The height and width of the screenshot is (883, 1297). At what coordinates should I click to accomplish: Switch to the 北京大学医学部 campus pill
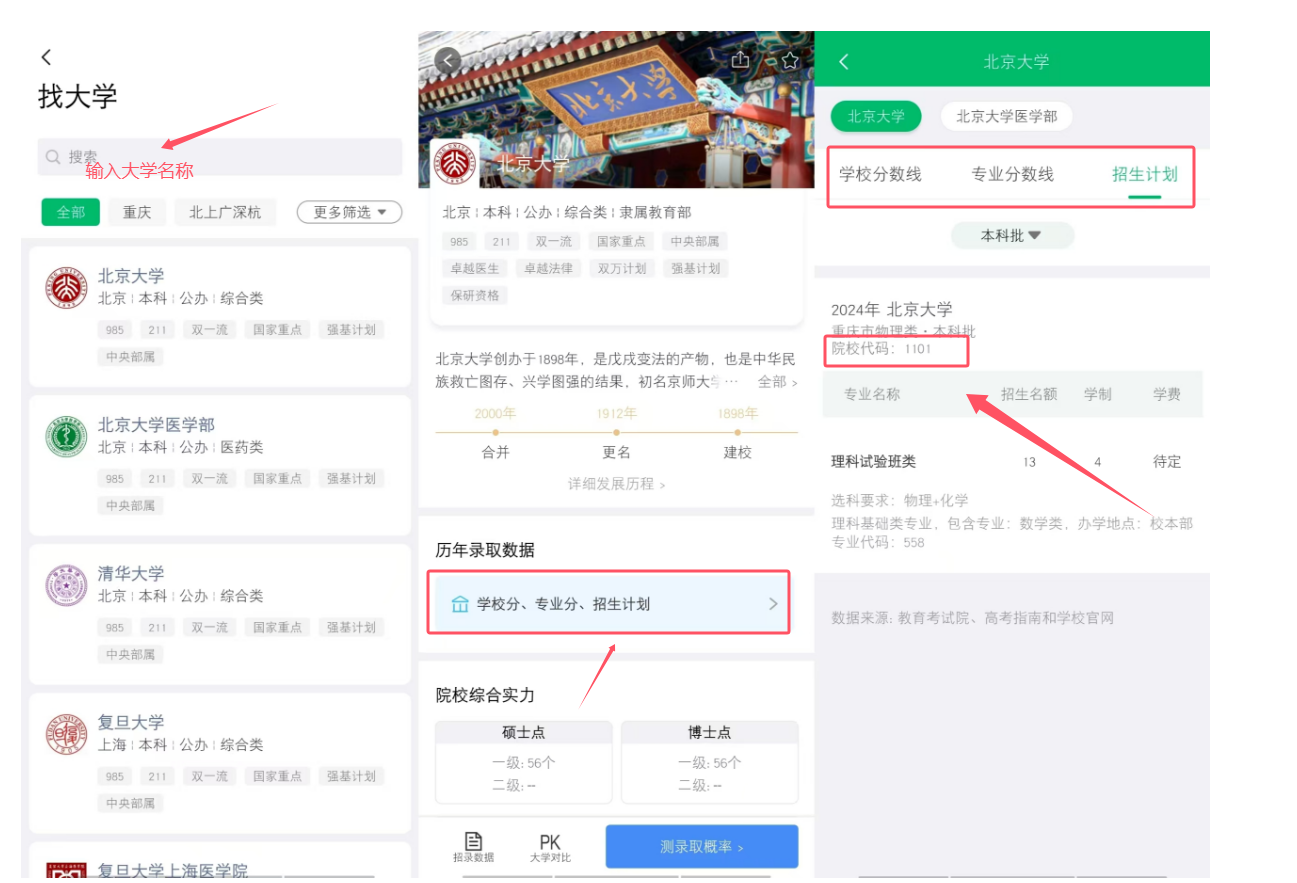[x=1006, y=116]
